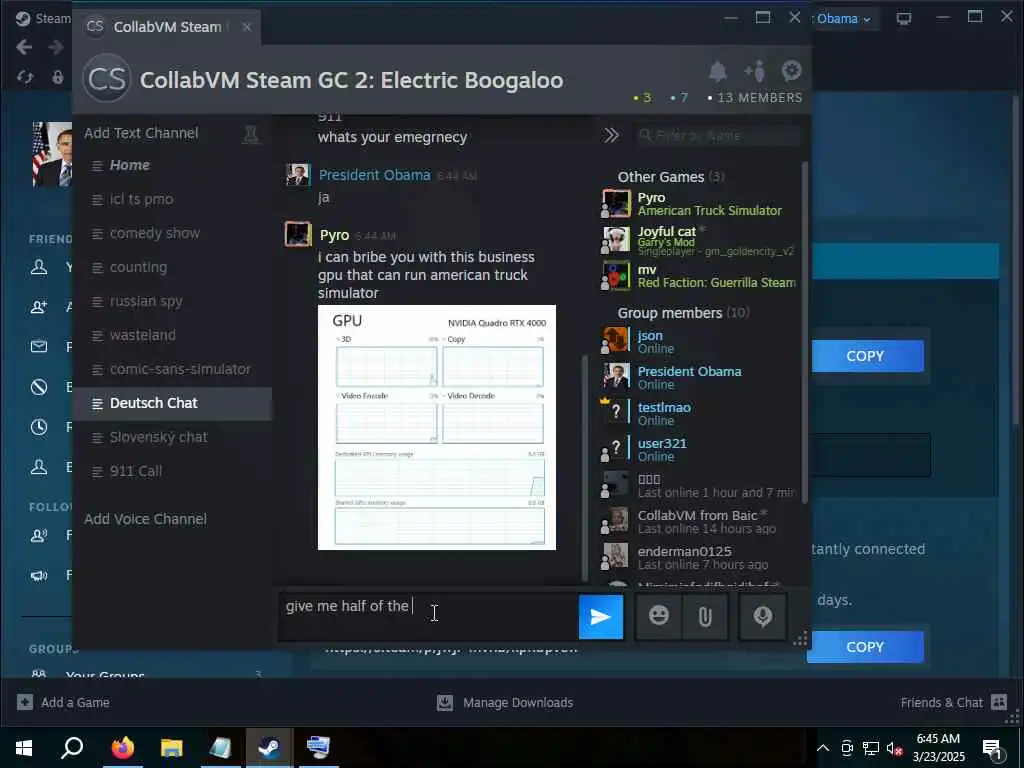This screenshot has width=1024, height=768.
Task: Open Friends & Chat
Action: [x=953, y=703]
